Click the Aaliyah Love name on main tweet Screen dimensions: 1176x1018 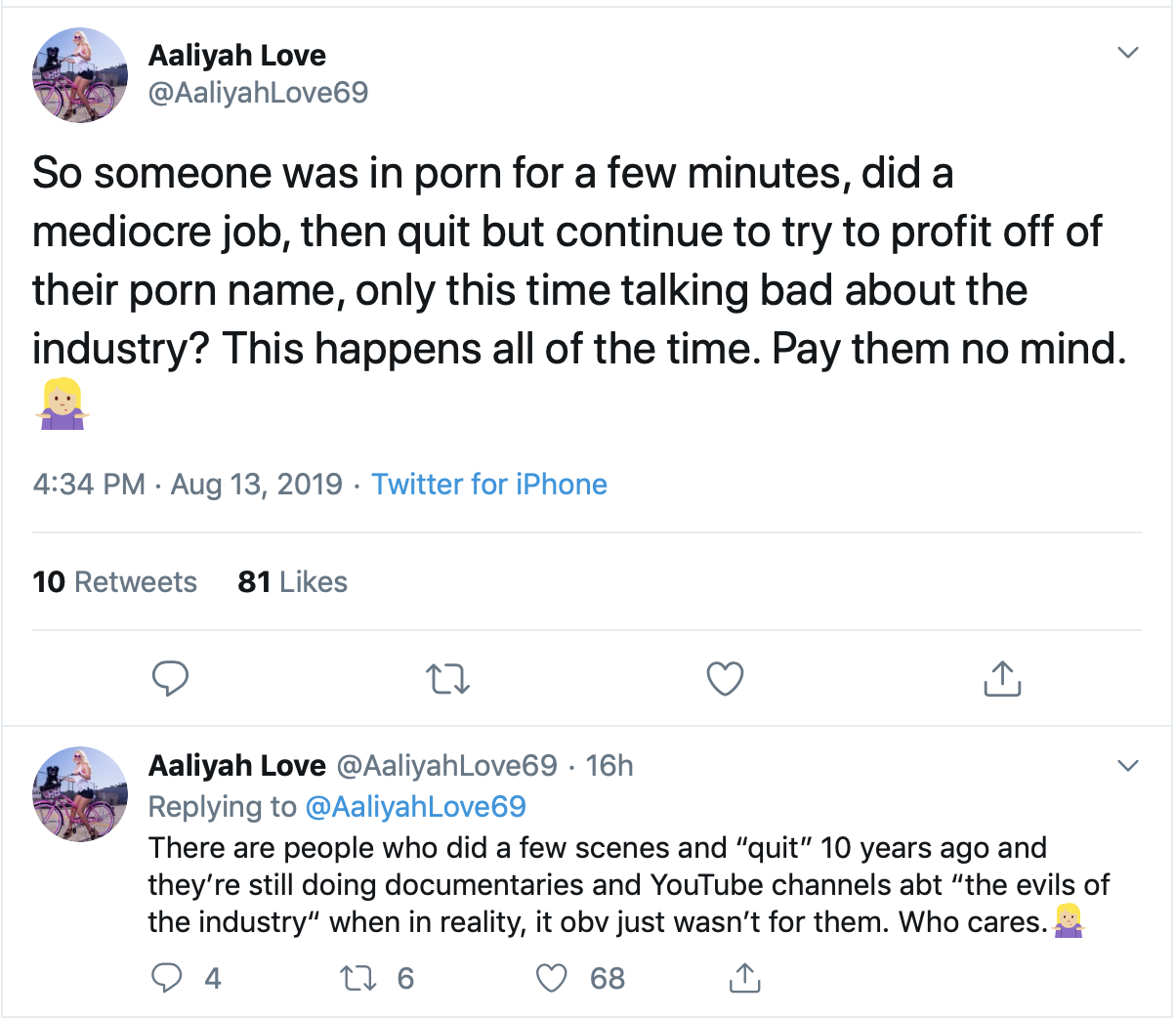pyautogui.click(x=236, y=56)
